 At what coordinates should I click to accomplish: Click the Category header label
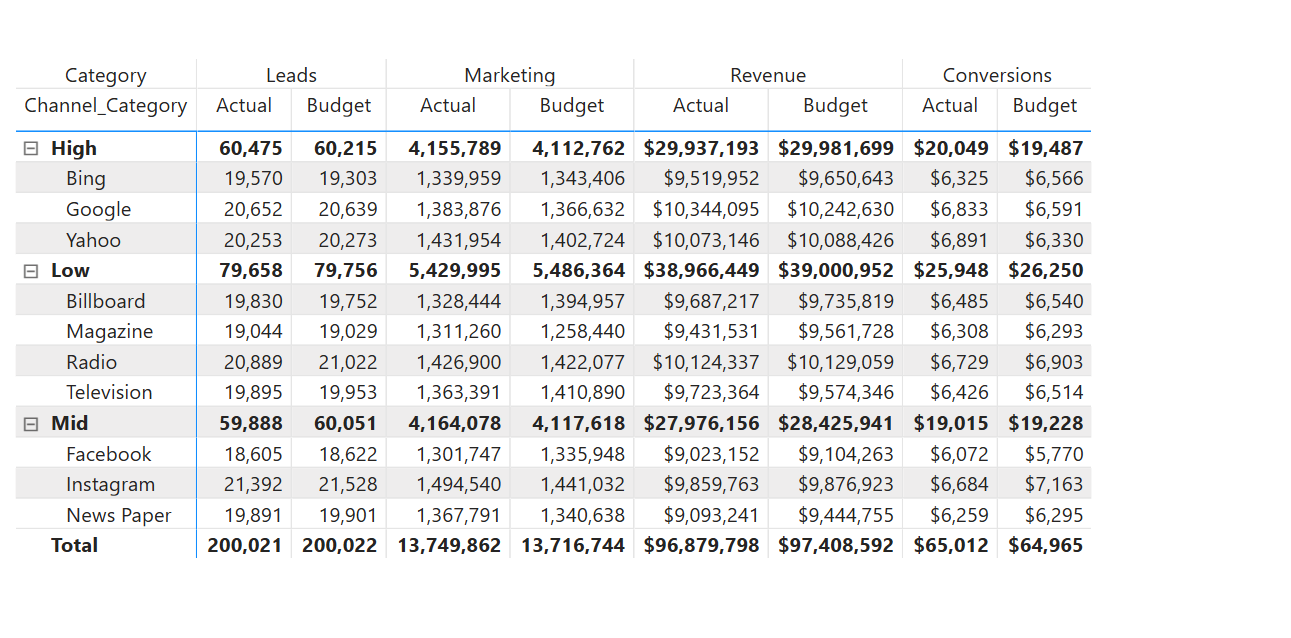click(106, 75)
